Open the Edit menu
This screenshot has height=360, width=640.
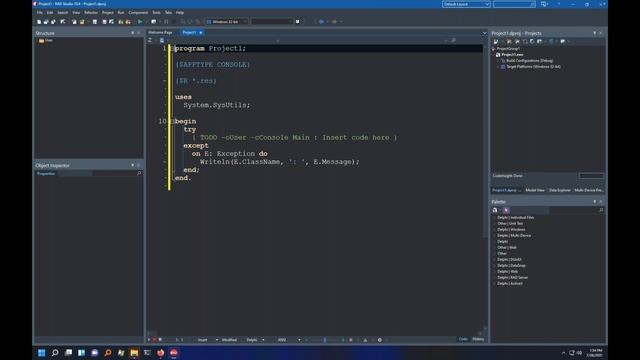pos(50,13)
